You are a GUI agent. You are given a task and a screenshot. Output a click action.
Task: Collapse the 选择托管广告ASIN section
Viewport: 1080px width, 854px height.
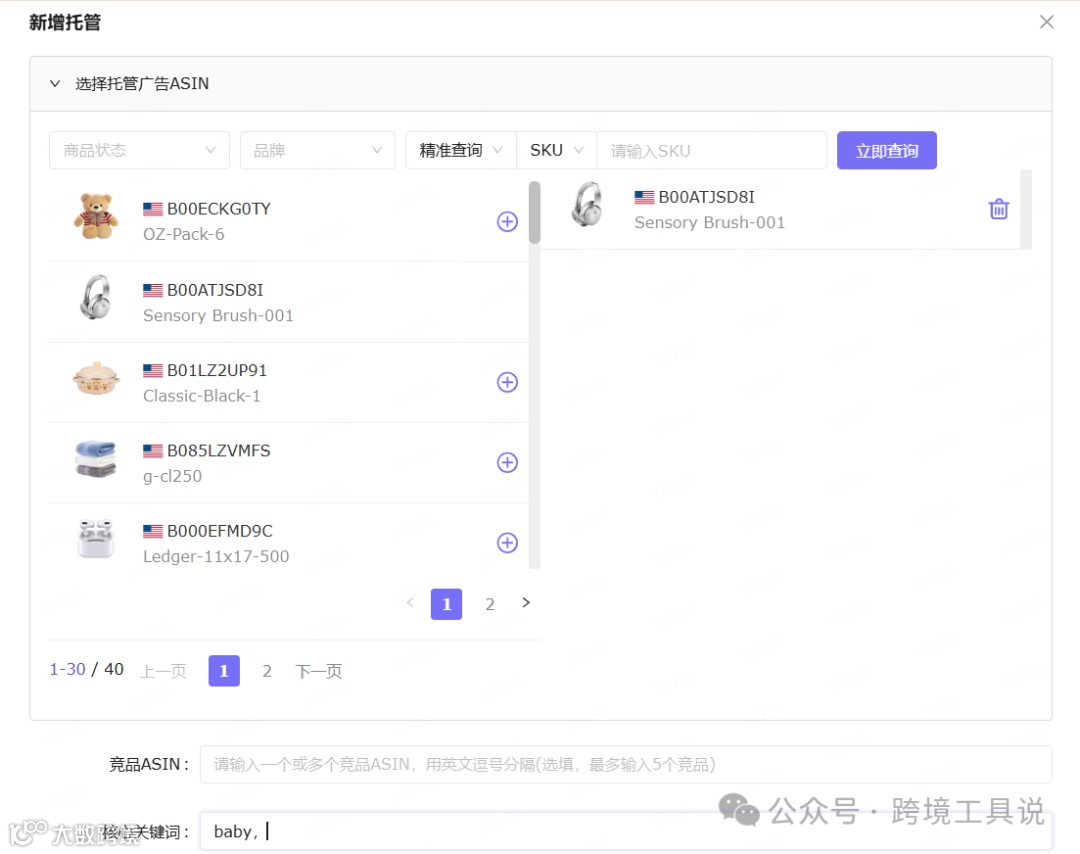(x=55, y=84)
